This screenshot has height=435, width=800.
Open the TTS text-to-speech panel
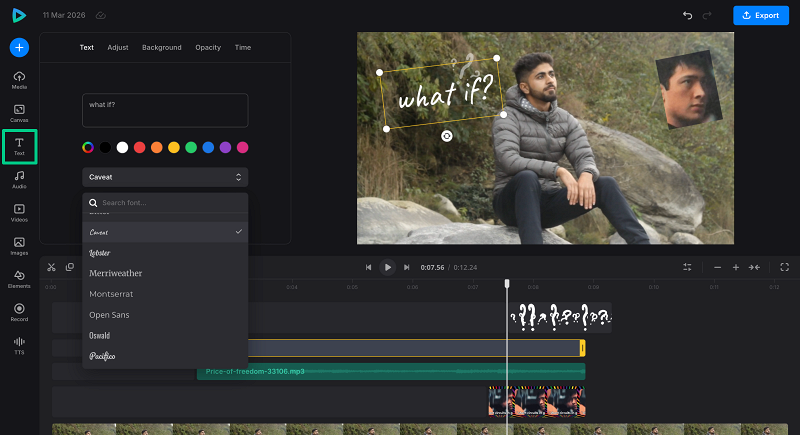pos(19,345)
